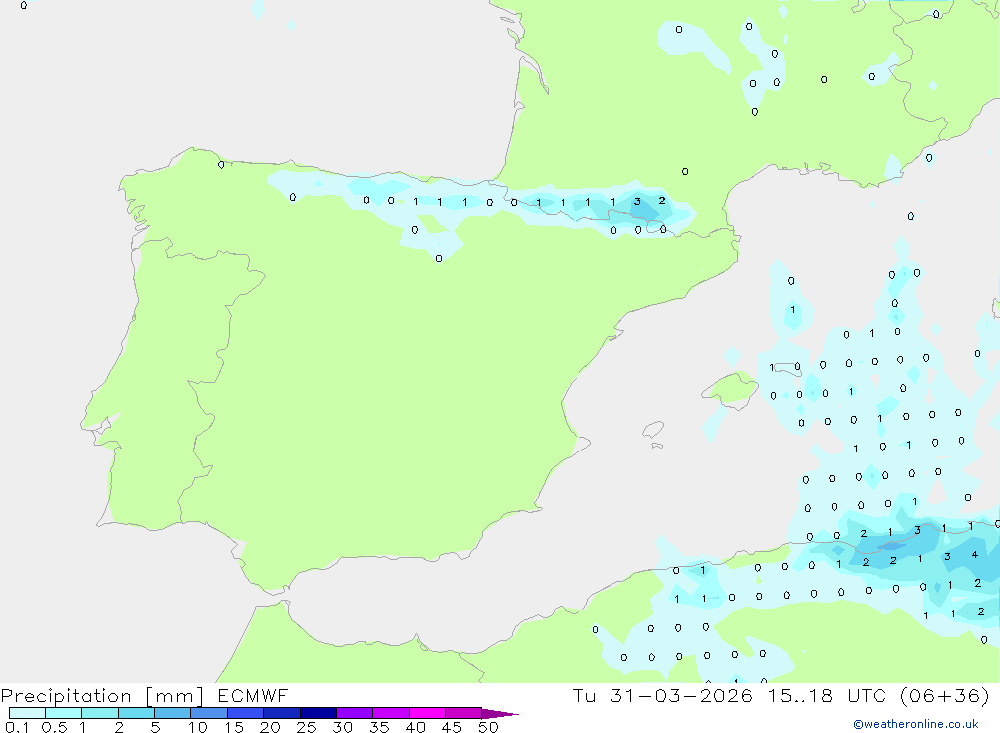Screen dimensions: 1000x733
Task: Click the 0.1–0.5 mm lightest cyan legend swatch
Action: (27, 713)
